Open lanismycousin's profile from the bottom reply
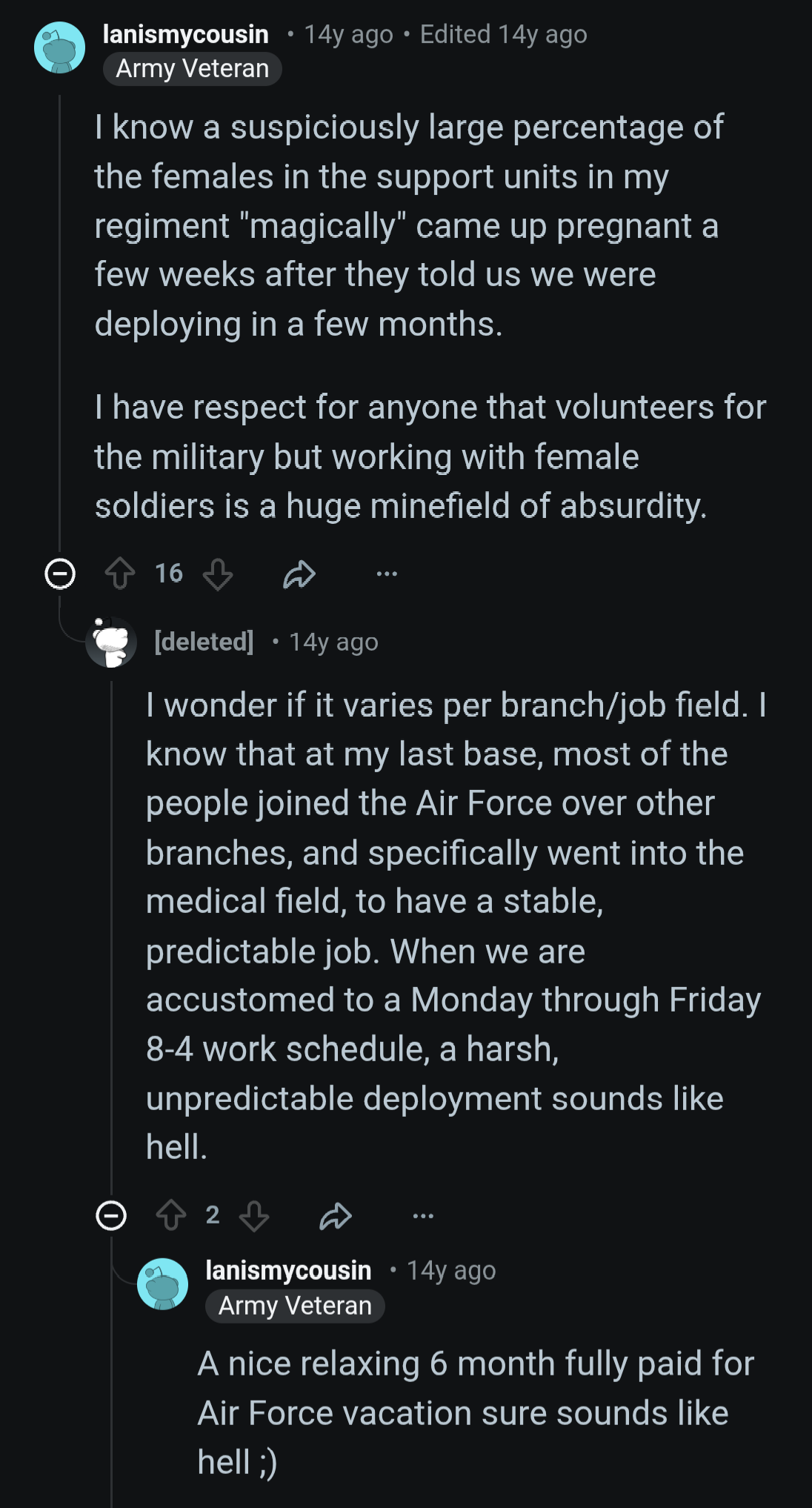The height and width of the screenshot is (1508, 812). [288, 1270]
